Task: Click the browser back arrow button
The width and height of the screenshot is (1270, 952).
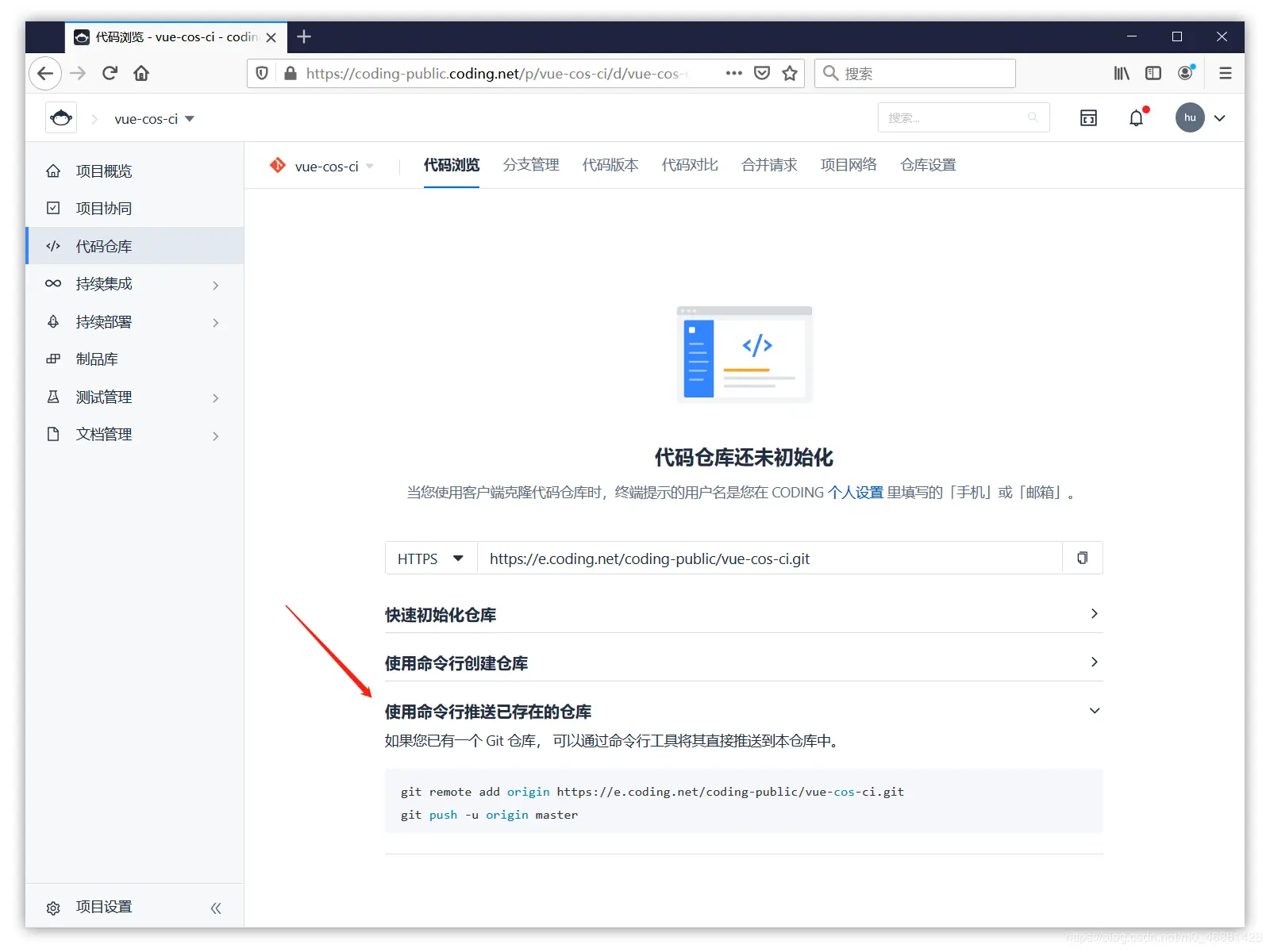Action: pos(45,74)
